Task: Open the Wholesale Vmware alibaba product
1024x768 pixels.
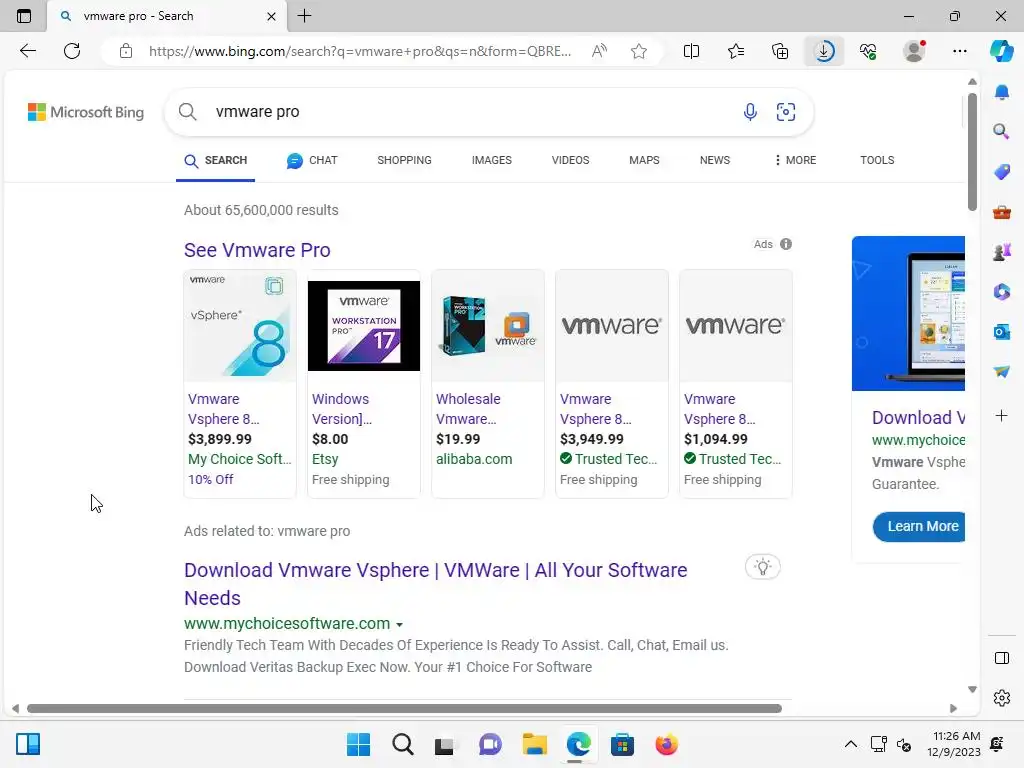Action: 488,384
